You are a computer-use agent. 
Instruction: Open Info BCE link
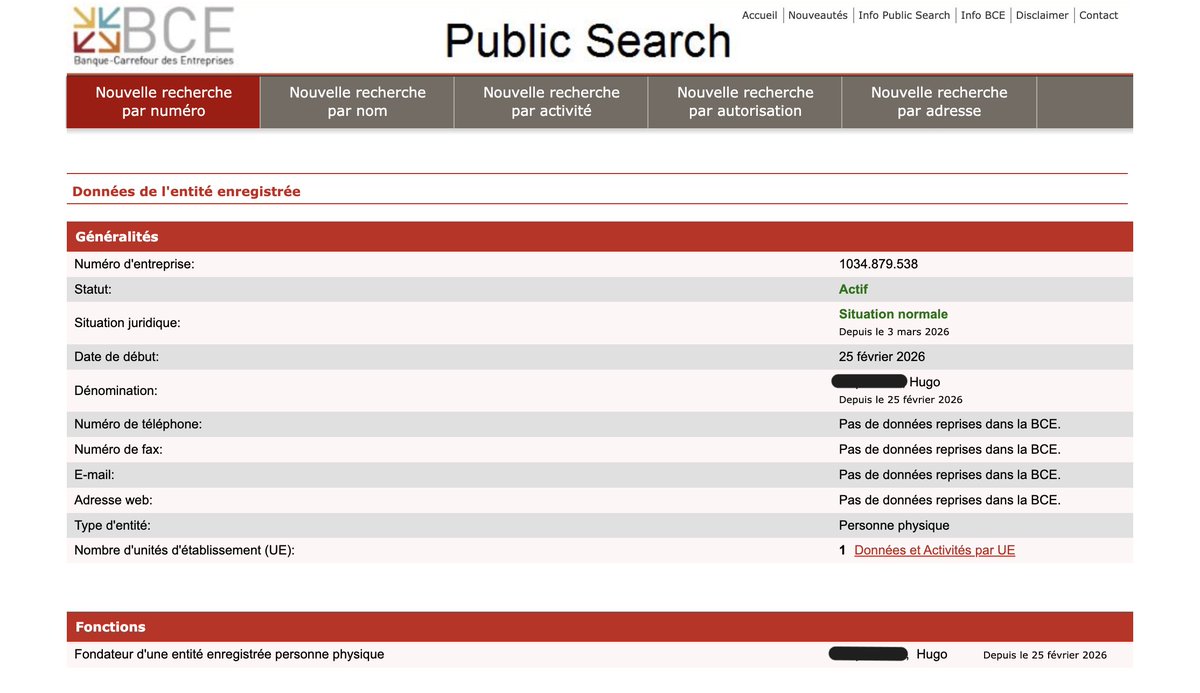click(983, 15)
